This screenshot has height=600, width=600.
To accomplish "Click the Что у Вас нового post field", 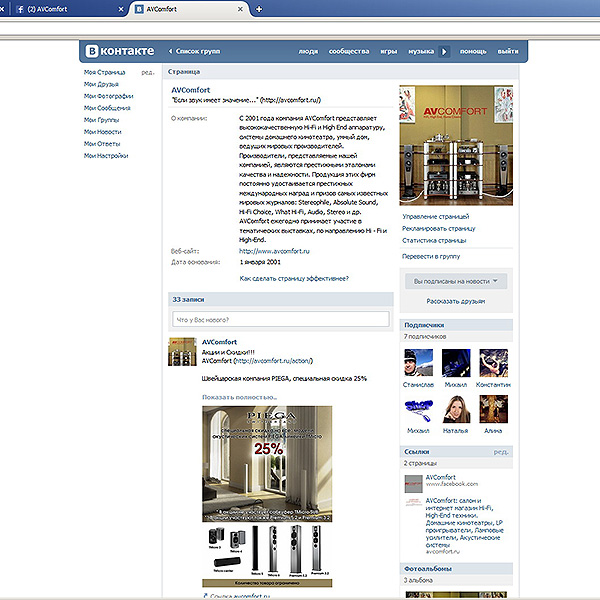I will click(280, 319).
